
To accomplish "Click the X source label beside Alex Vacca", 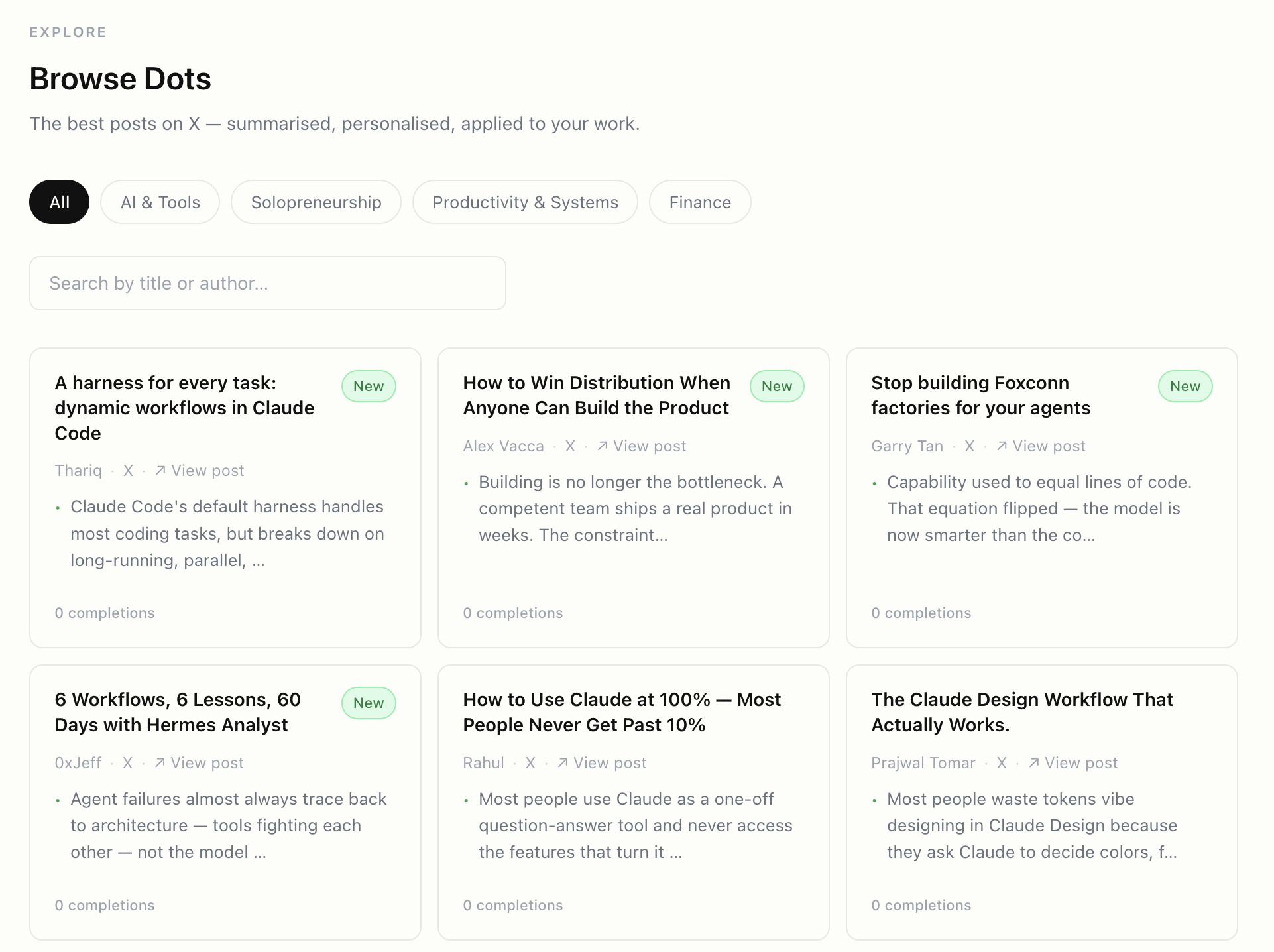I will (x=570, y=446).
